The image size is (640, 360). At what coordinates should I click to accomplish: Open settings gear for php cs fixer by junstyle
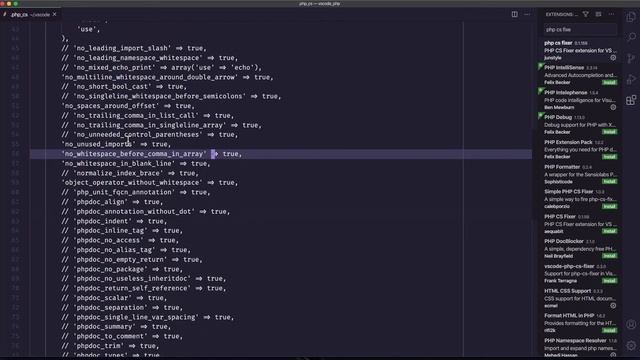[x=613, y=58]
